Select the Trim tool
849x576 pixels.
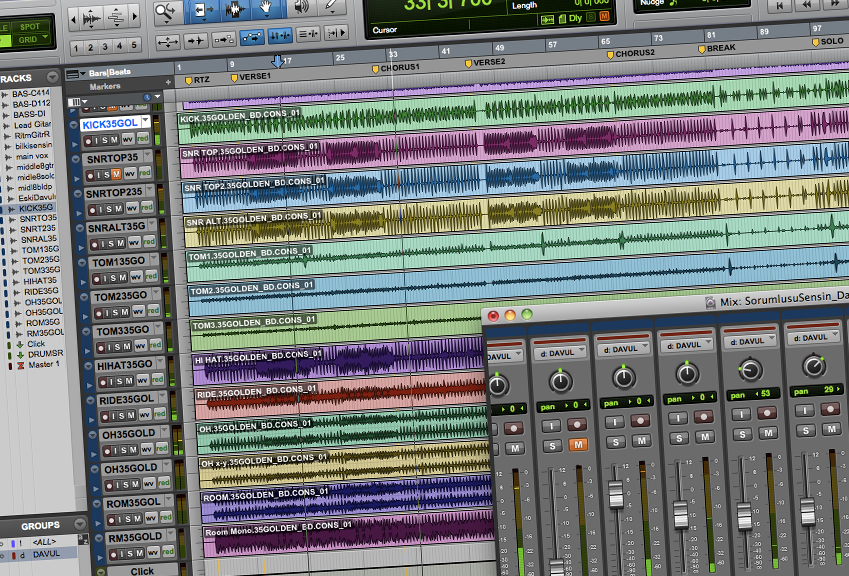point(204,10)
